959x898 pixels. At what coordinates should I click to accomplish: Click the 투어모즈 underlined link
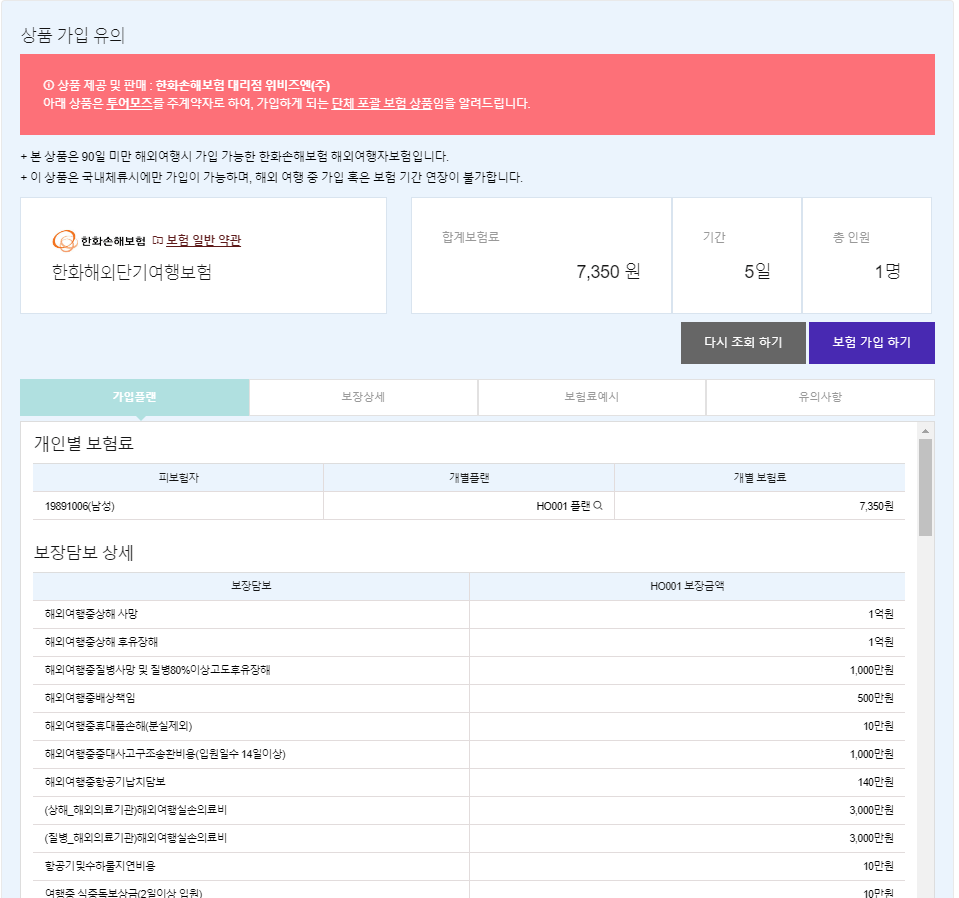[x=129, y=103]
